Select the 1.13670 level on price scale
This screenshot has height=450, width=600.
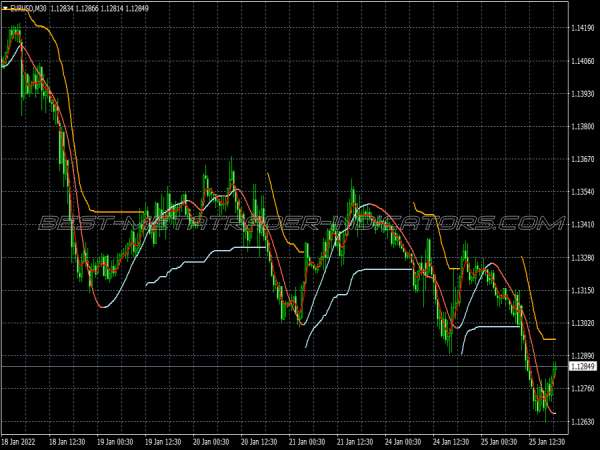point(584,160)
